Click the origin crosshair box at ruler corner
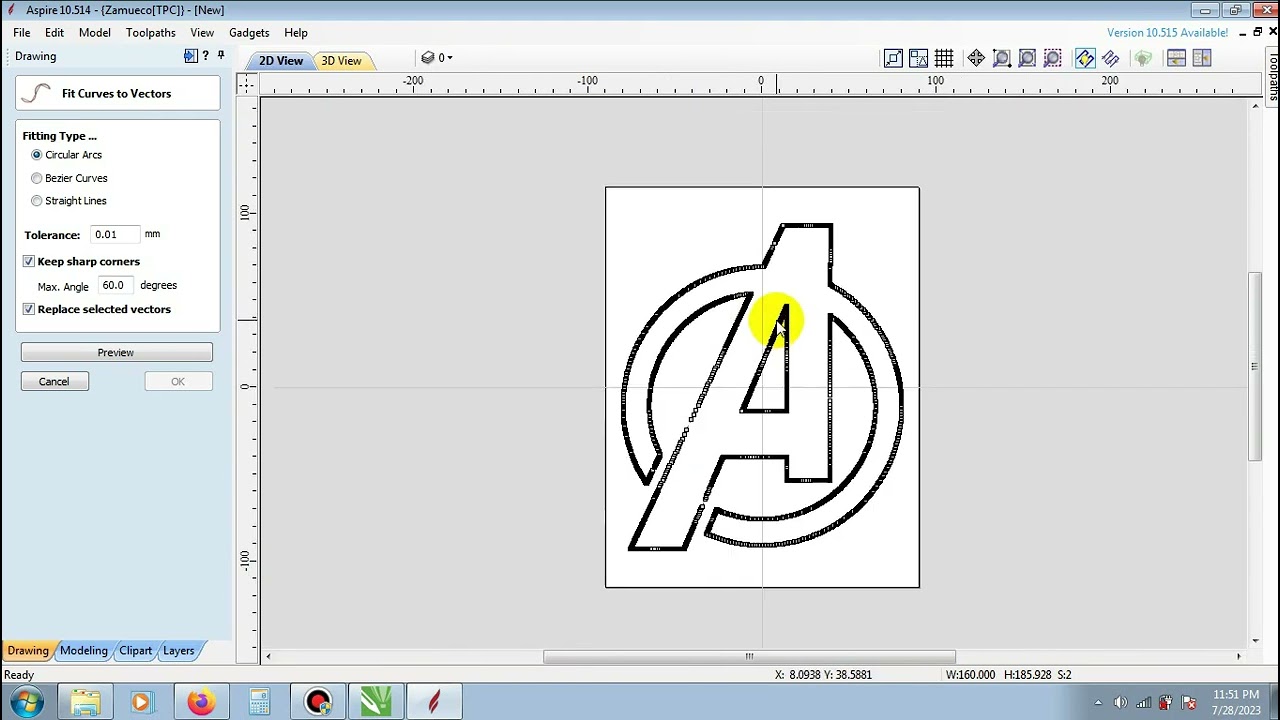 246,84
